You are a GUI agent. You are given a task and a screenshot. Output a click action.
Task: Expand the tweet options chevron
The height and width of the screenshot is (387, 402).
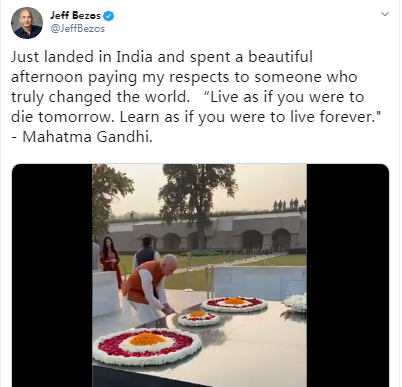[x=385, y=14]
